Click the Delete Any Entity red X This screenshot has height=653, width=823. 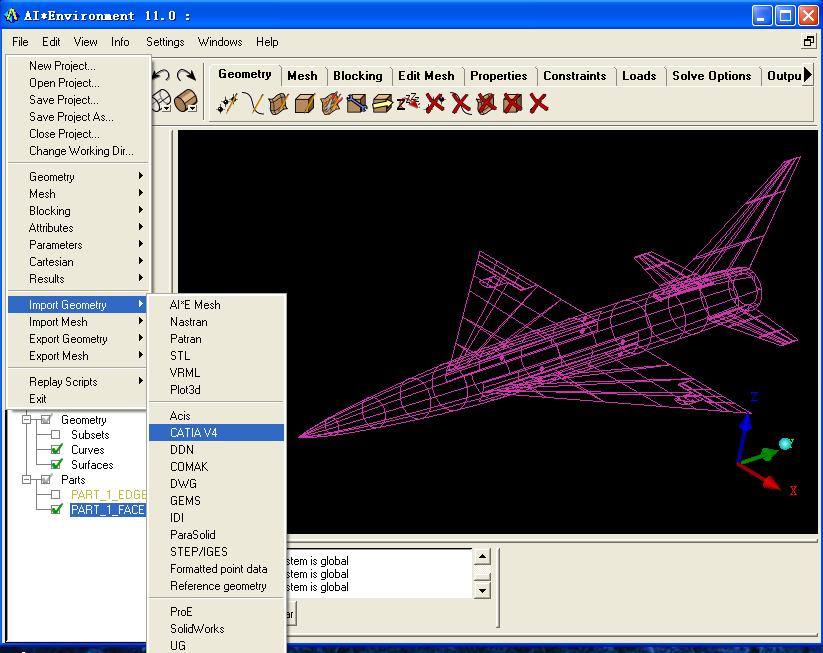[539, 103]
